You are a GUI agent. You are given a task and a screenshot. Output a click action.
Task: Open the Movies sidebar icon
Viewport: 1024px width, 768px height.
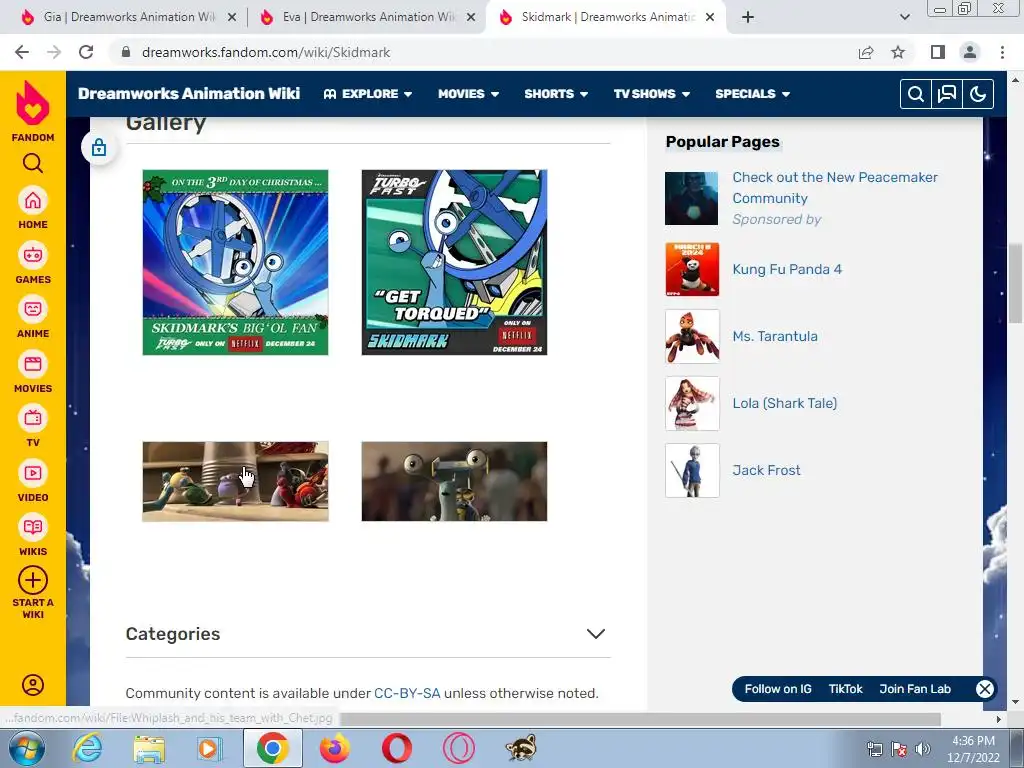pos(33,364)
